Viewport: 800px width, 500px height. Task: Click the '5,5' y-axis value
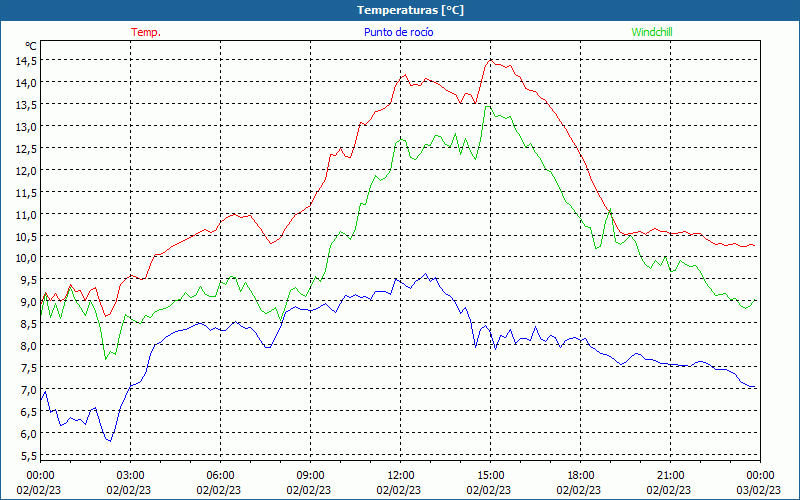29,455
